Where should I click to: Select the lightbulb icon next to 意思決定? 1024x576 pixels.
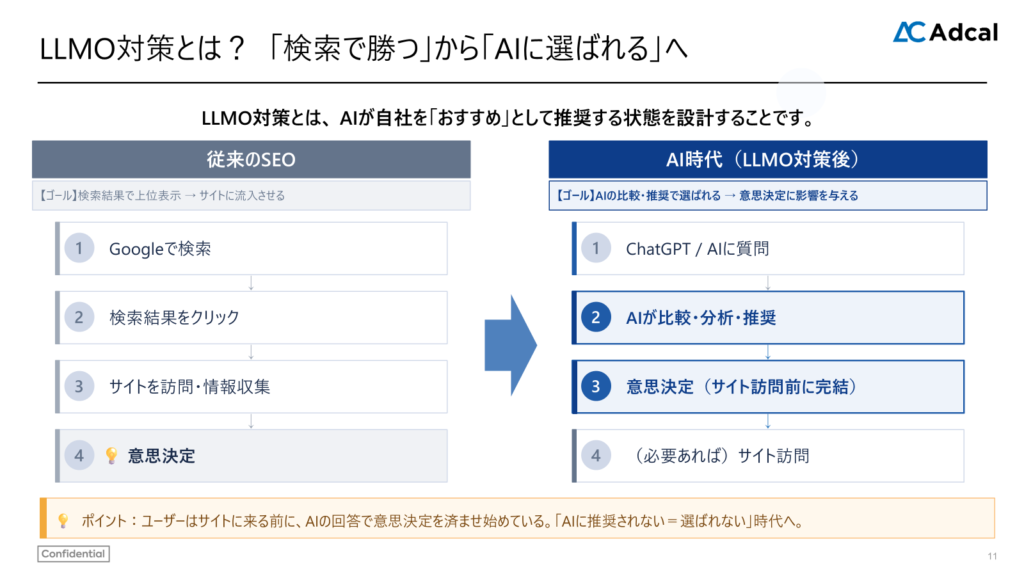point(114,455)
